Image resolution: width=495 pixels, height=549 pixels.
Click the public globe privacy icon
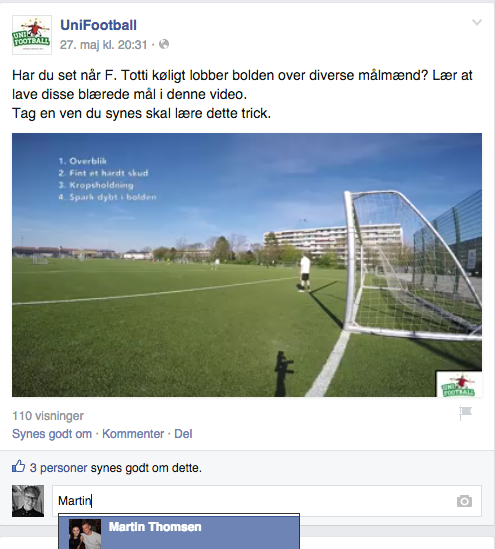coord(164,44)
